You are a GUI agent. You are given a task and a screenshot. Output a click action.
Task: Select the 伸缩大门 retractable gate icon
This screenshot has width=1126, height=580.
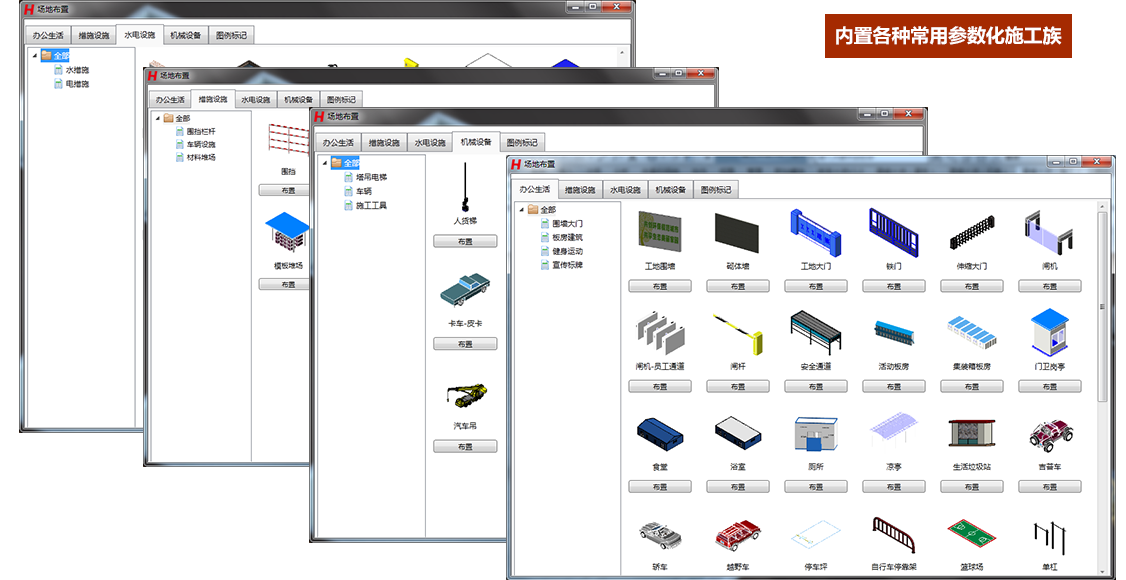click(971, 233)
